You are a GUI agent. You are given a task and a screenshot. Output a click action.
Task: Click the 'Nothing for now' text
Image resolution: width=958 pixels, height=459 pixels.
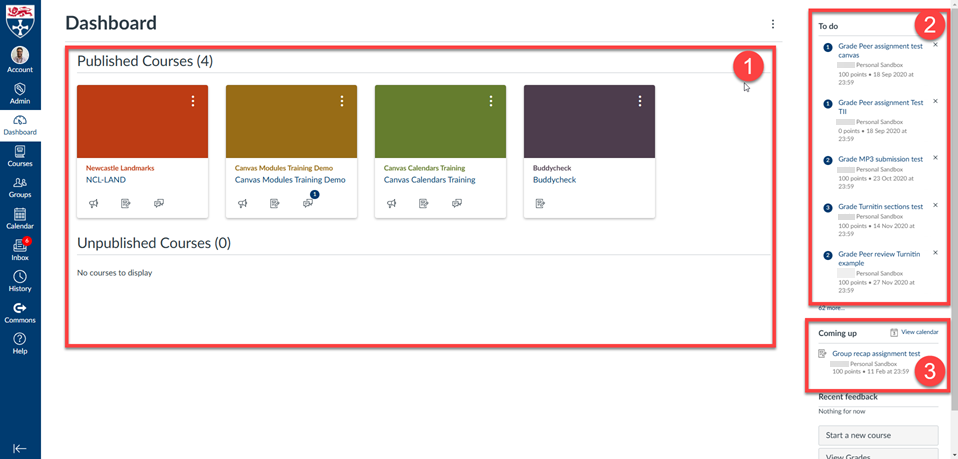click(841, 411)
